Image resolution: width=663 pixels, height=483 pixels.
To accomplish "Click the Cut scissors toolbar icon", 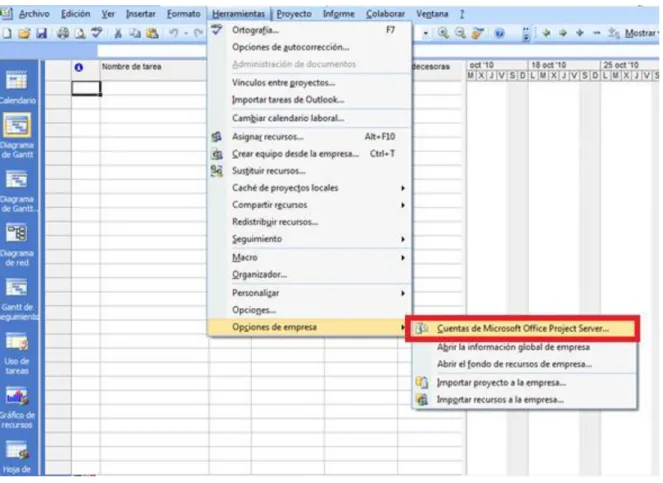I will click(118, 33).
